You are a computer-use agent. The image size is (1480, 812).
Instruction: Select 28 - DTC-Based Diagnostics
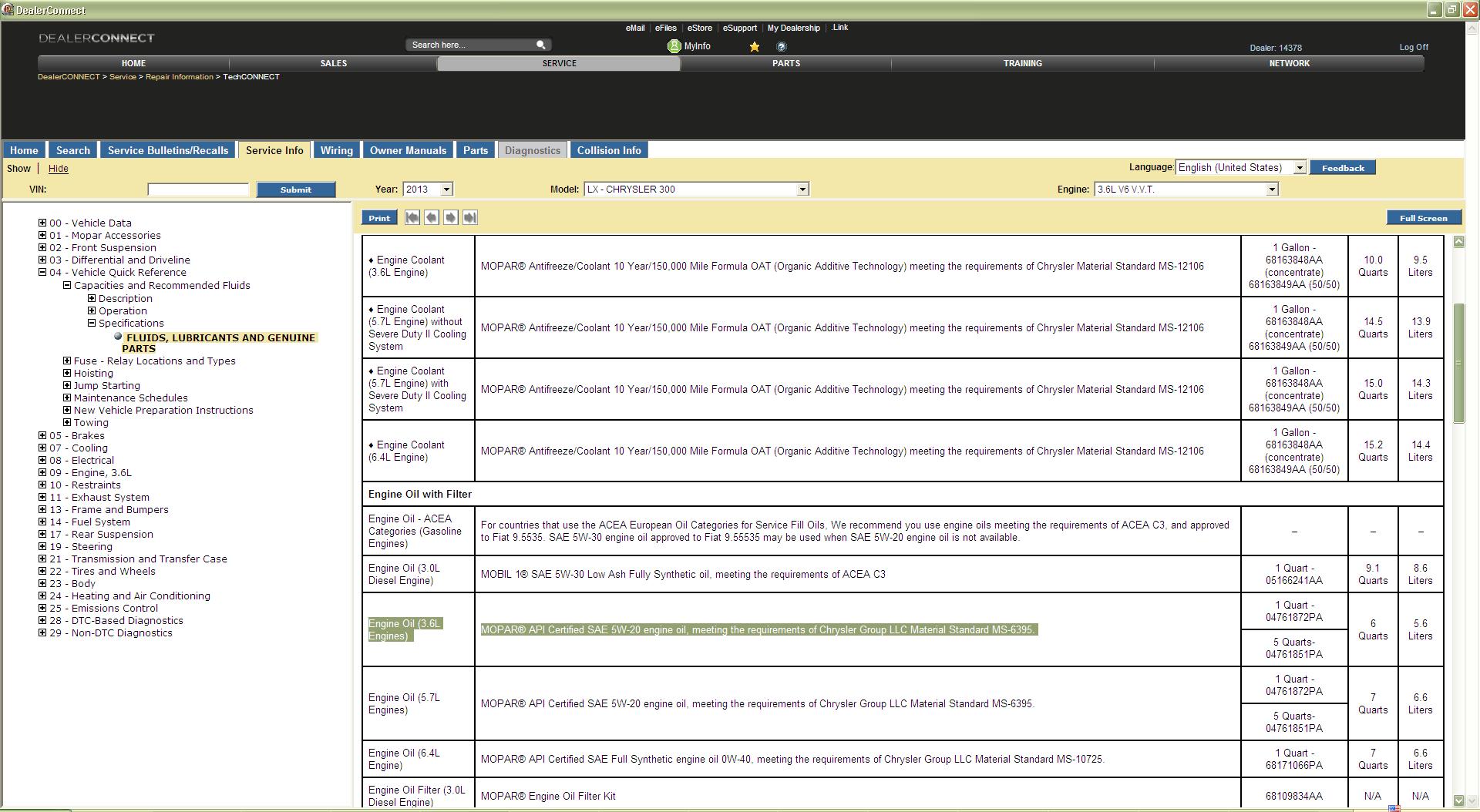116,620
